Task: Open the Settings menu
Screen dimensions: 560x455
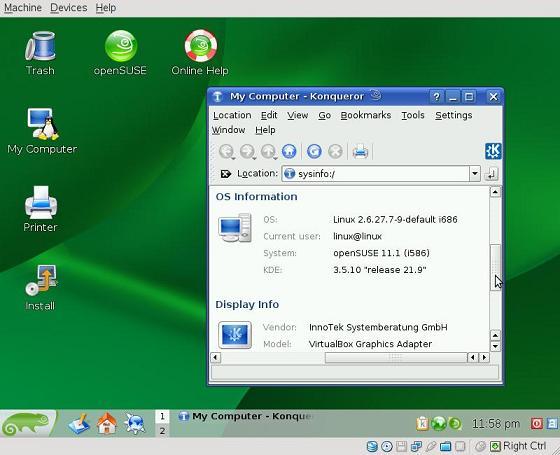Action: coord(454,115)
